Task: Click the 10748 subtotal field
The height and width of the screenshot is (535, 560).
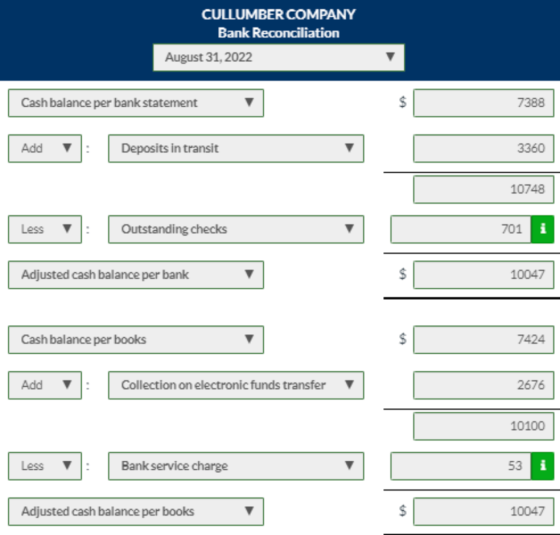Action: tap(484, 189)
